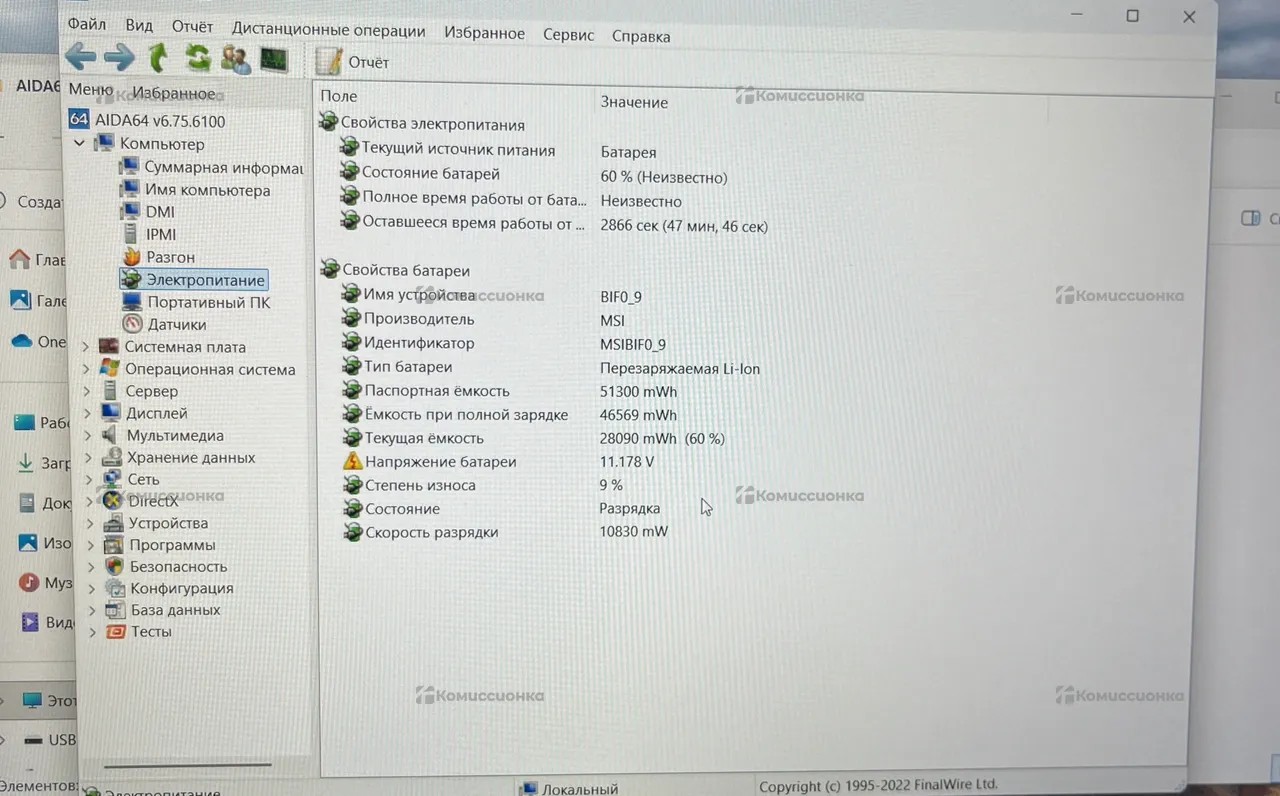Click the Напряжение батареи warning icon
The image size is (1280, 796).
pyautogui.click(x=352, y=461)
